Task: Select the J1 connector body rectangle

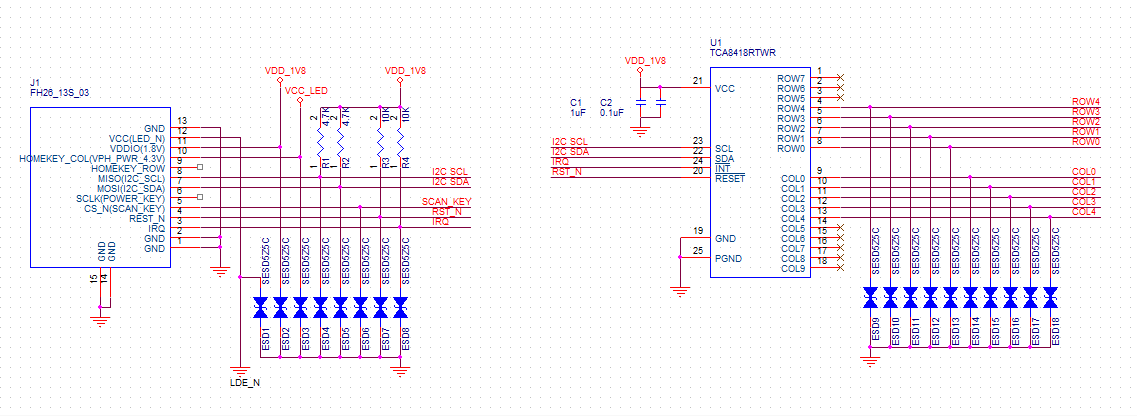Action: 100,187
